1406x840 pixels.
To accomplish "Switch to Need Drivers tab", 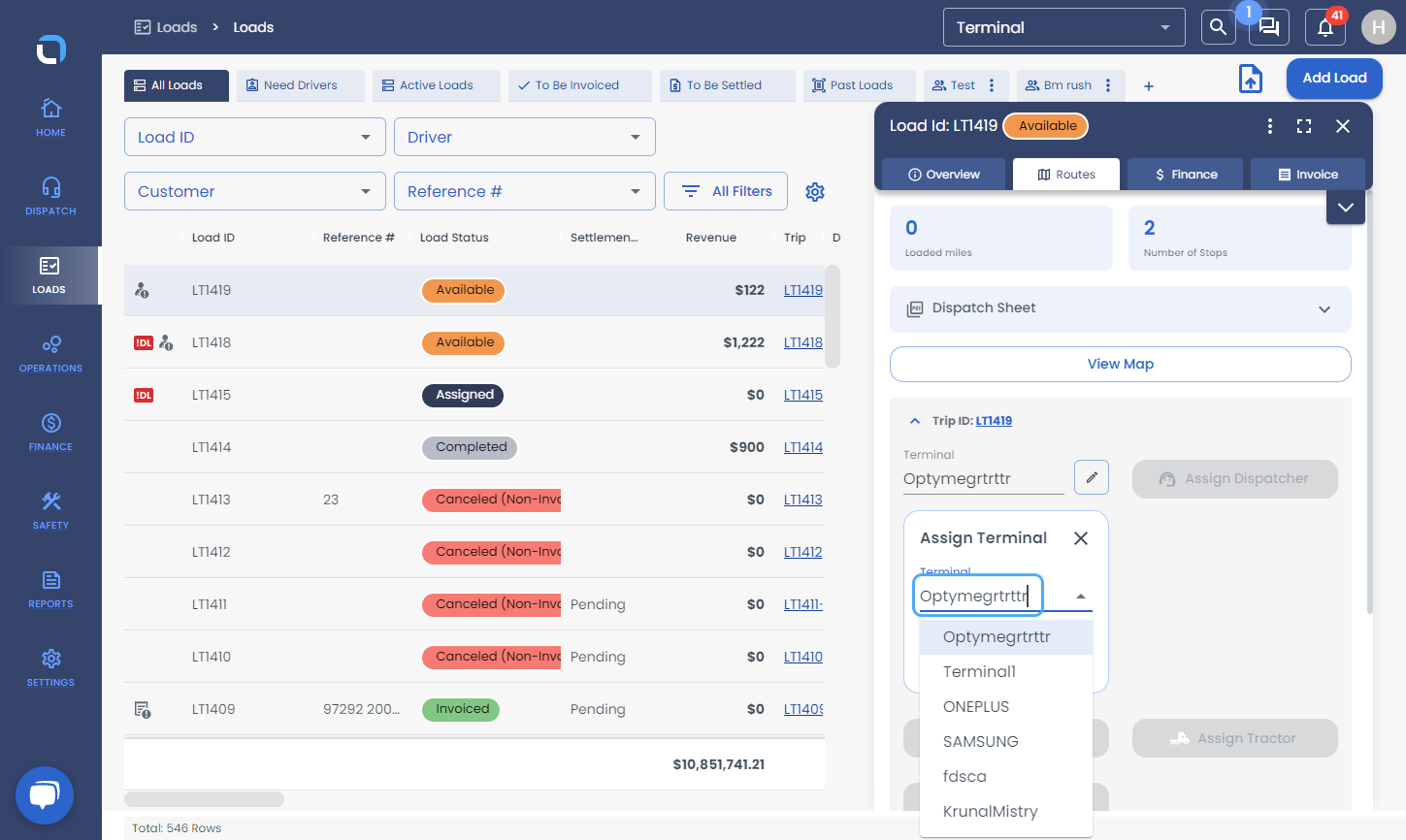I will tap(301, 85).
